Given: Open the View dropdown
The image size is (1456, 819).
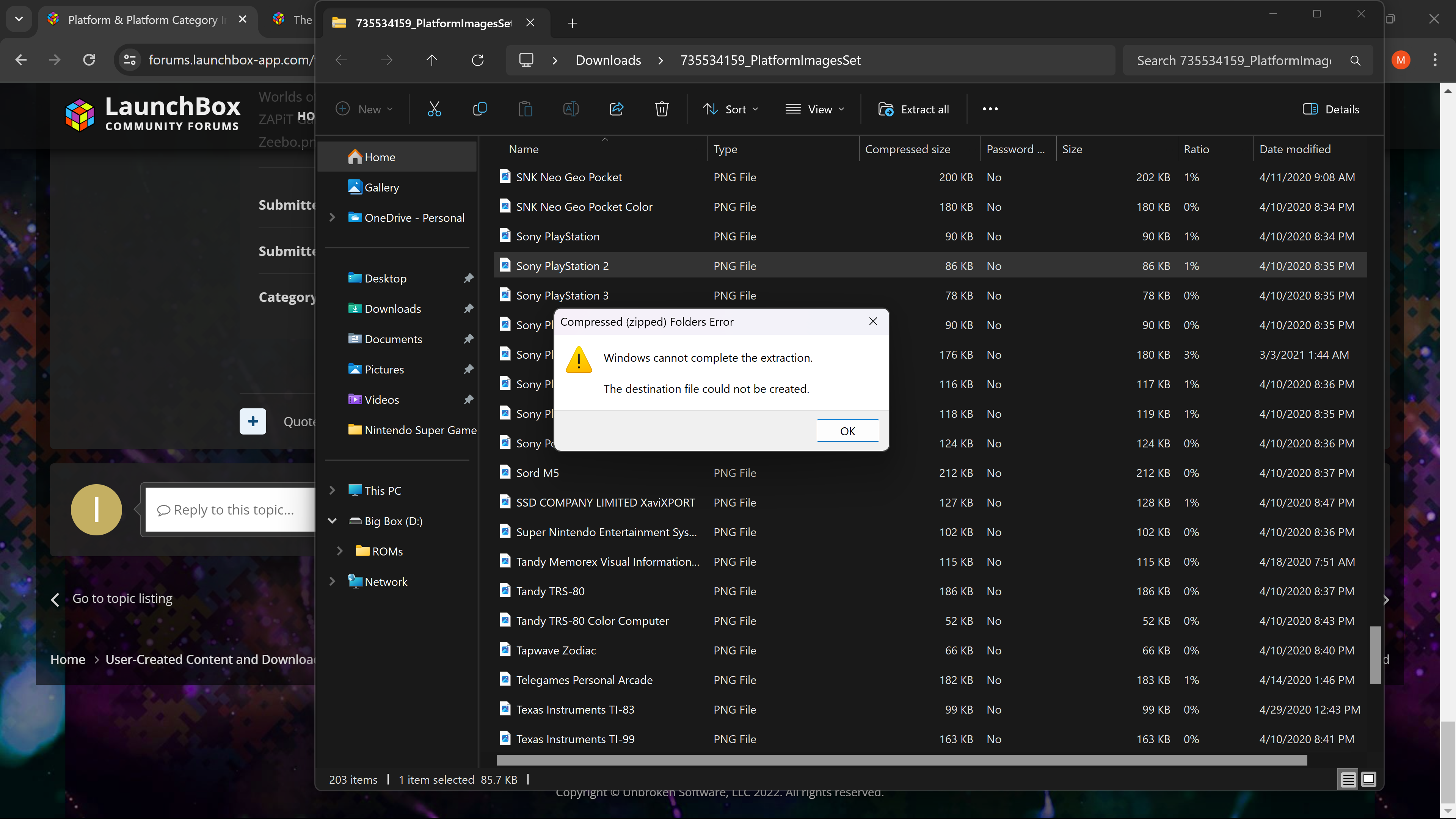Looking at the screenshot, I should [x=815, y=109].
